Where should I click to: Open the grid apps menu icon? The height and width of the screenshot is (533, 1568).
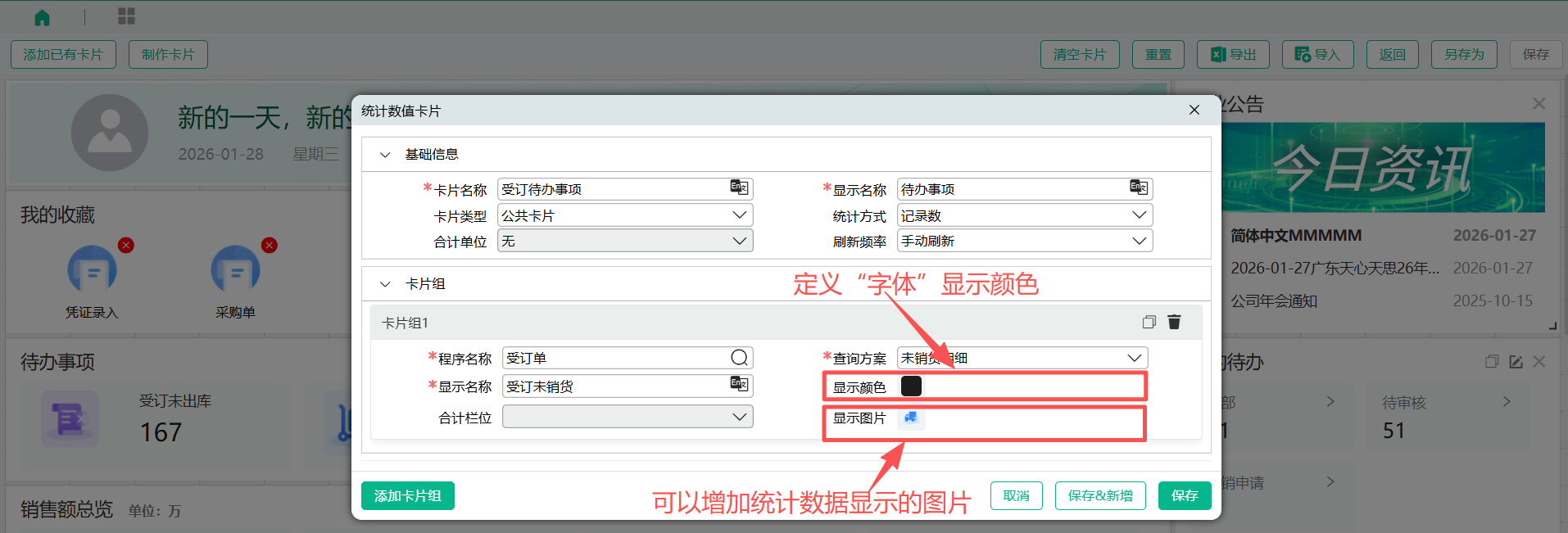click(126, 16)
